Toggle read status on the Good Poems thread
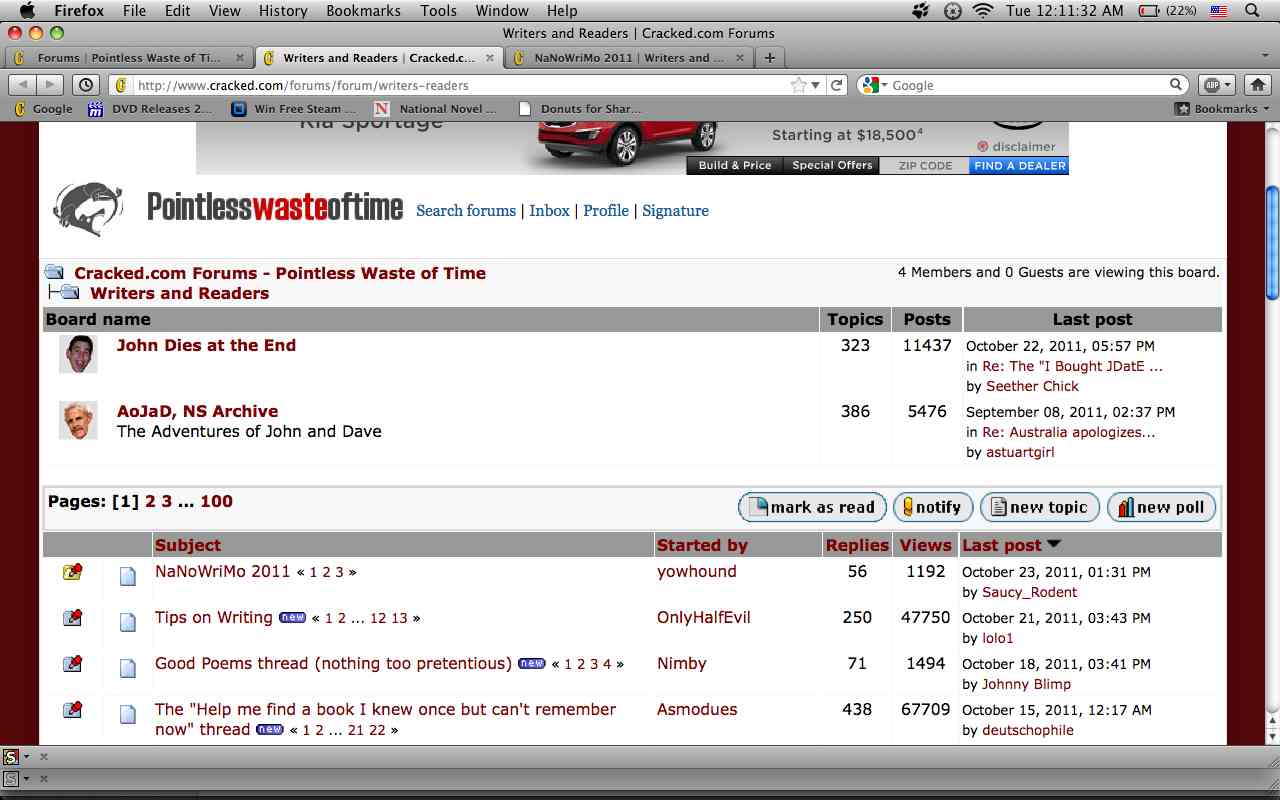The image size is (1280, 800). click(71, 663)
